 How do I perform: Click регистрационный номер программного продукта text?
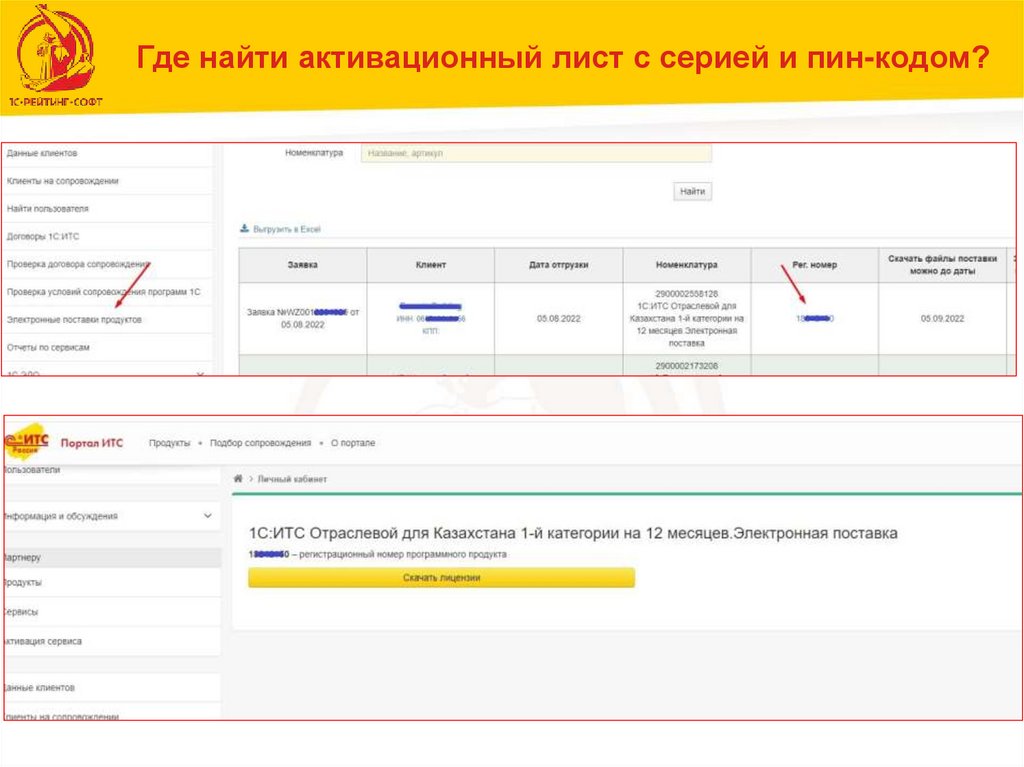coord(402,554)
